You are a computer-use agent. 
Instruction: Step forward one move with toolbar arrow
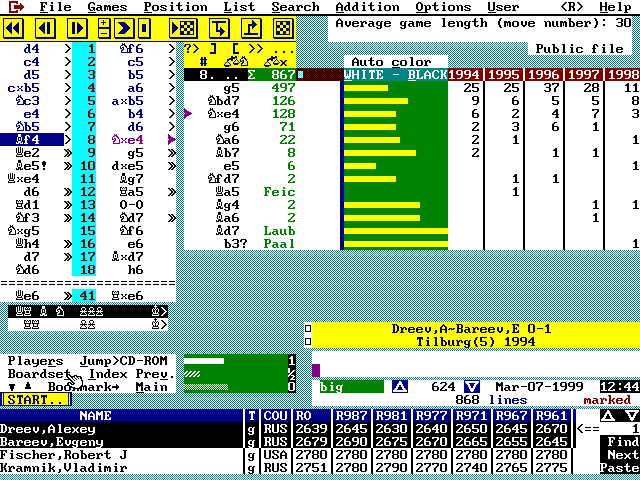click(x=79, y=28)
